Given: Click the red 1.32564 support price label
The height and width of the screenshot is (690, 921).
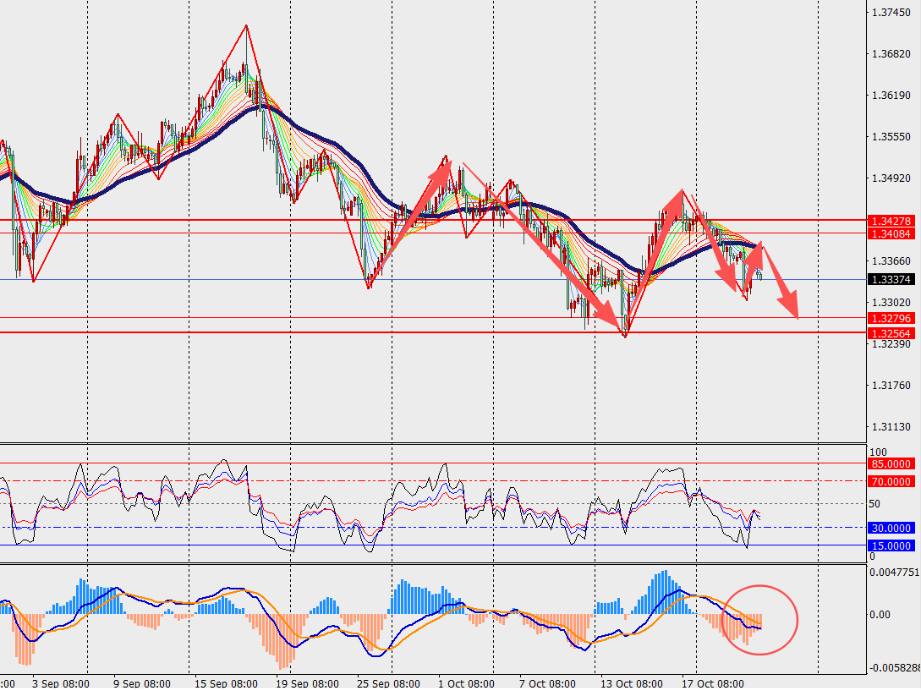Looking at the screenshot, I should [x=890, y=332].
